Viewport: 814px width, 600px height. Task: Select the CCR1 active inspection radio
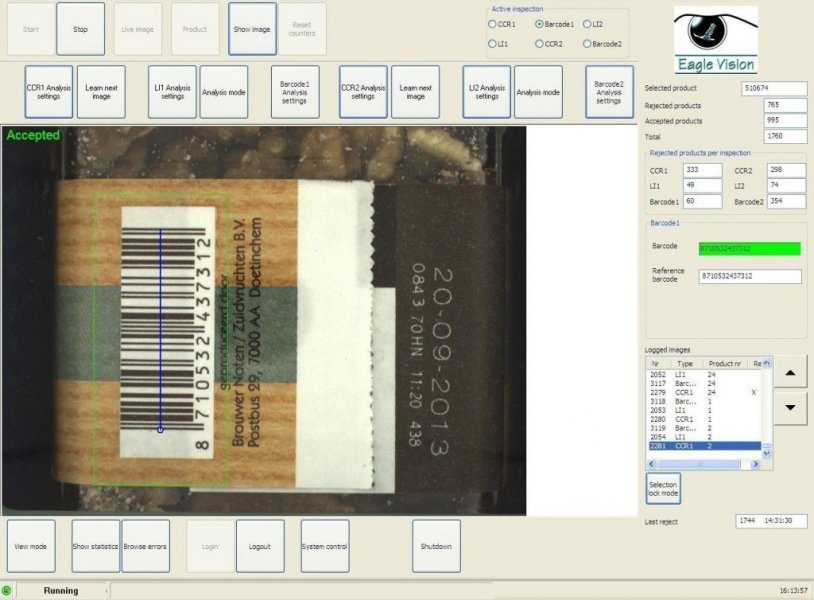[x=492, y=24]
